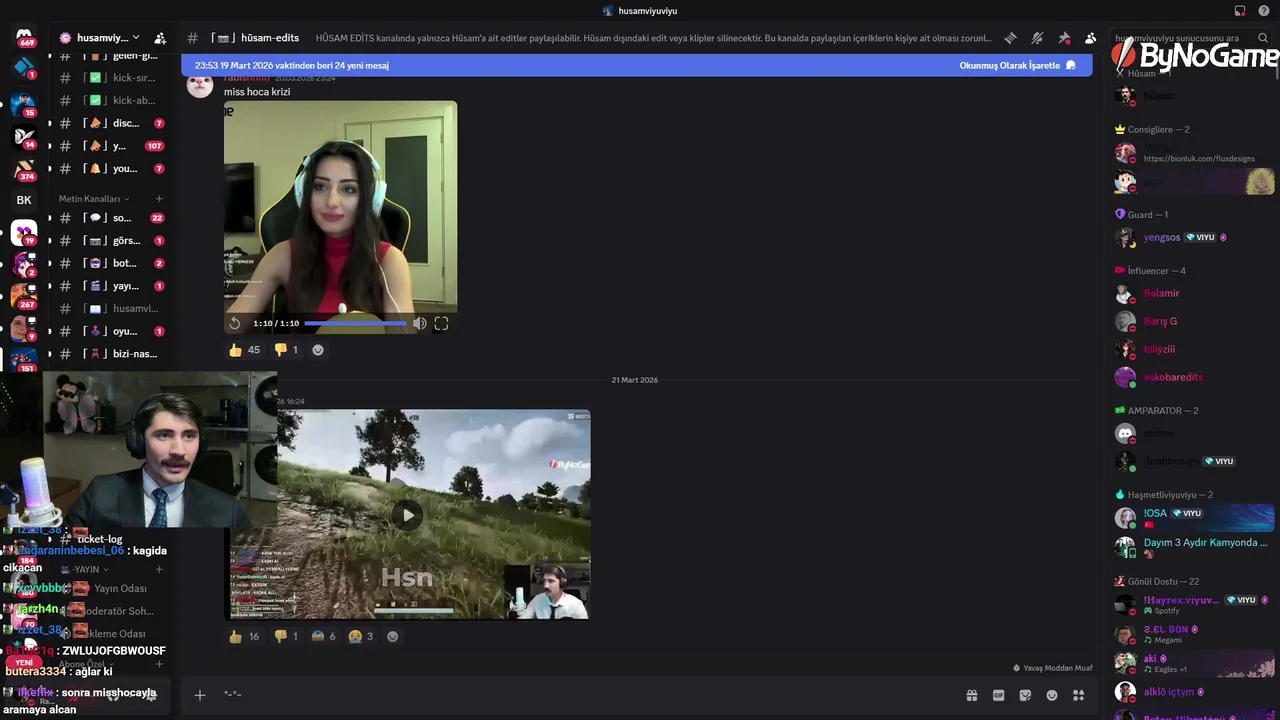Open oyu... channel
Viewport: 1280px width, 720px height.
click(x=110, y=331)
